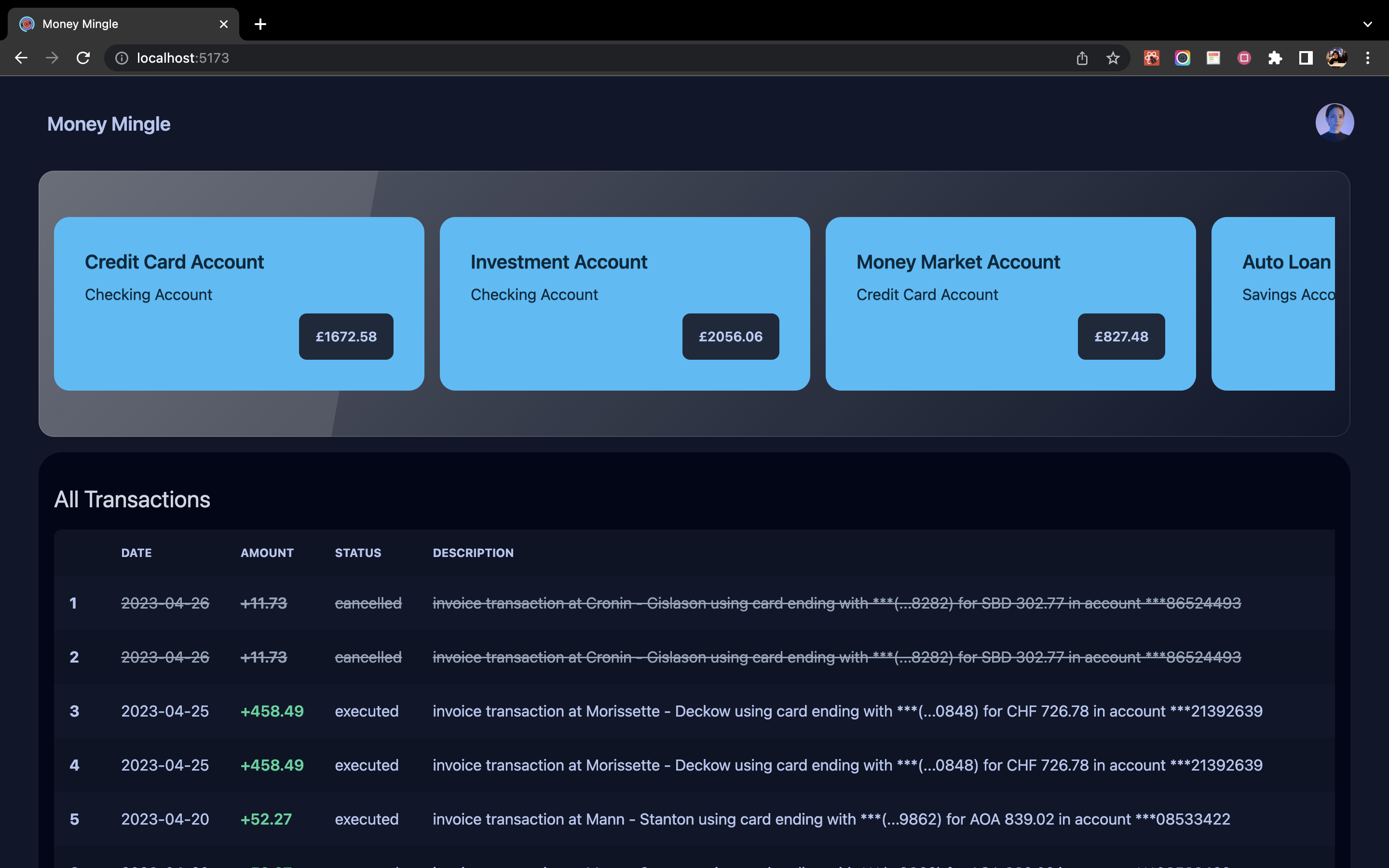Click the Money Mingle logo heading

point(109,124)
